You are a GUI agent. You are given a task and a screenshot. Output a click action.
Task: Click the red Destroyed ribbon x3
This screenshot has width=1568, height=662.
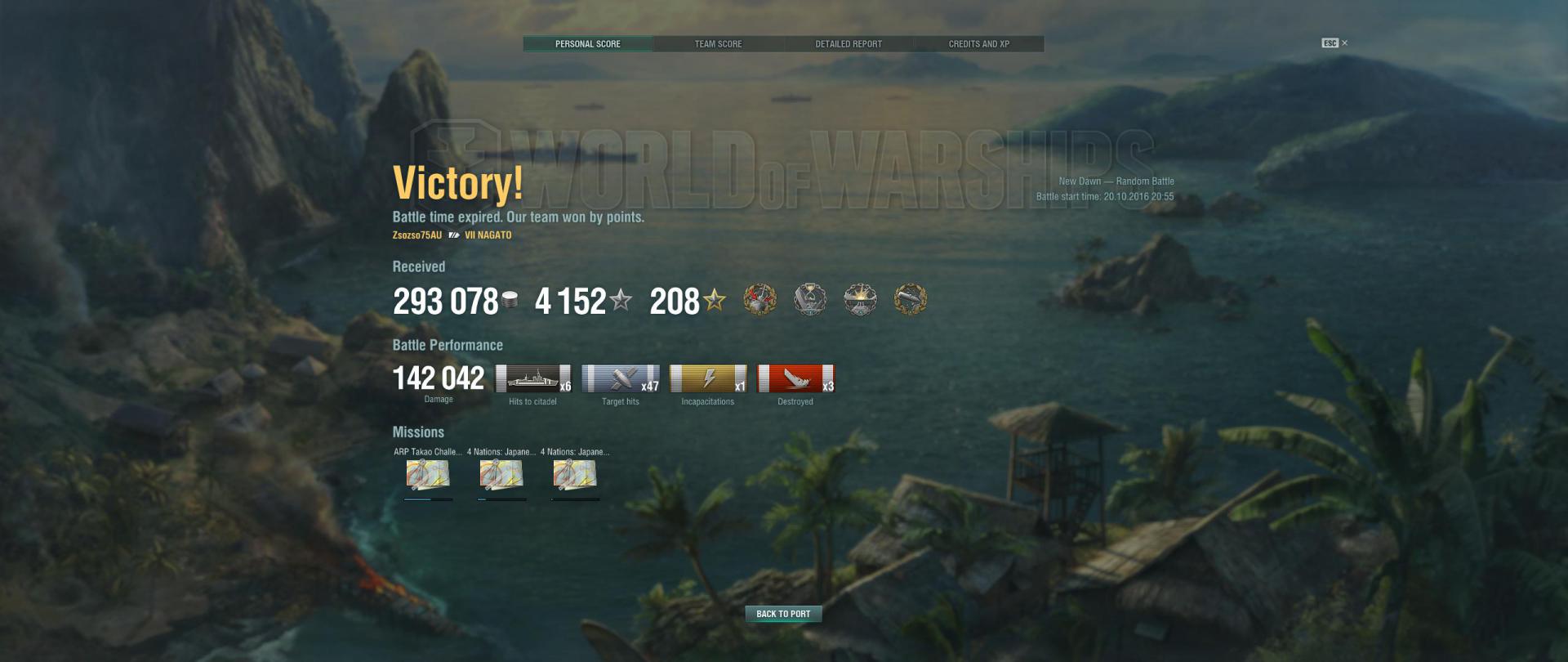(795, 378)
